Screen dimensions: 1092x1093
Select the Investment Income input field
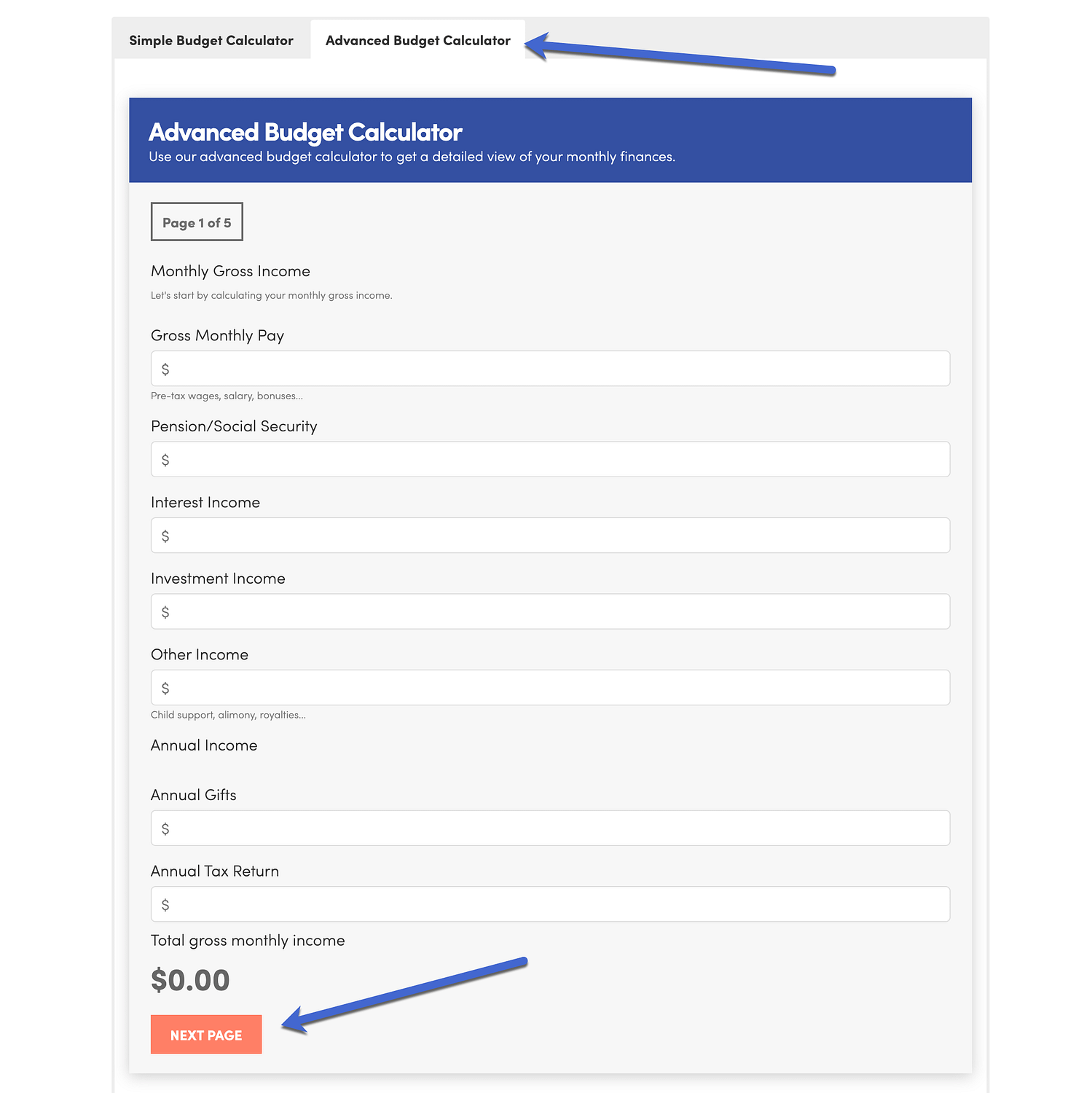click(550, 611)
